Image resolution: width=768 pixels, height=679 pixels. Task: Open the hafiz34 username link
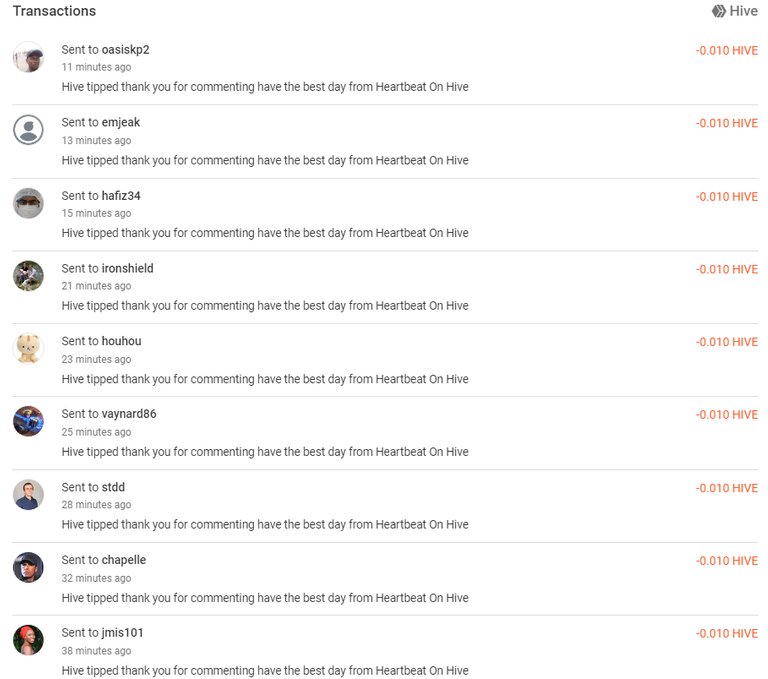121,195
